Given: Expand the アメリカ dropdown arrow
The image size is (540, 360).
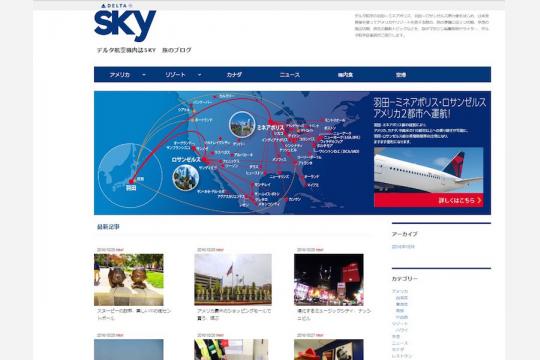Looking at the screenshot, I should pos(144,75).
